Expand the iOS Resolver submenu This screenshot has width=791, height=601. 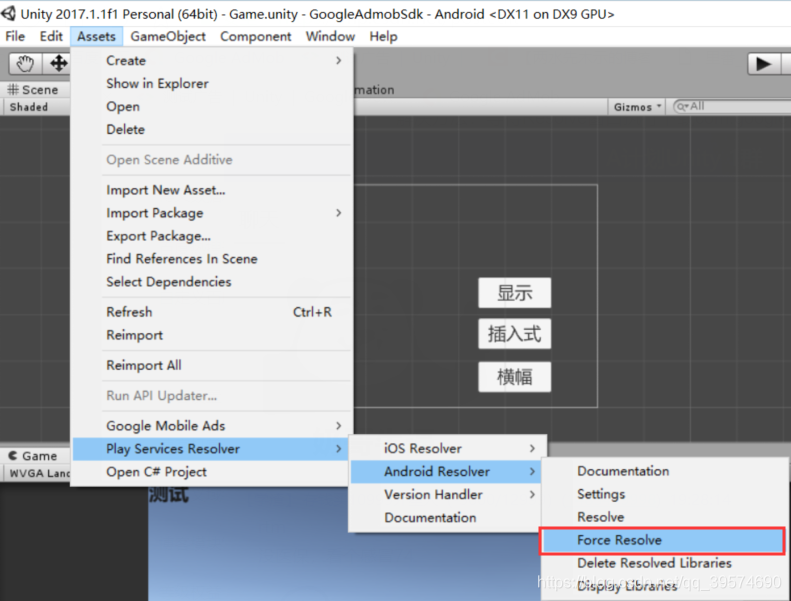[x=448, y=448]
